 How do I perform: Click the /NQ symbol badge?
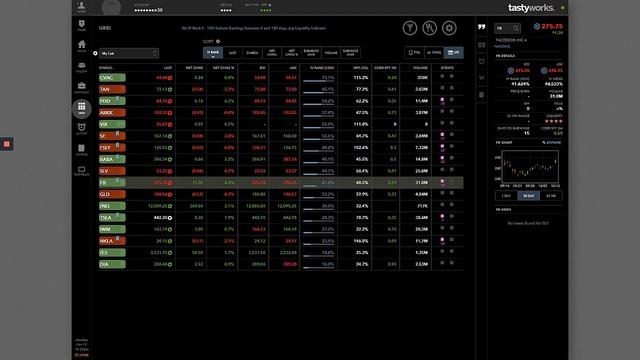coord(112,206)
